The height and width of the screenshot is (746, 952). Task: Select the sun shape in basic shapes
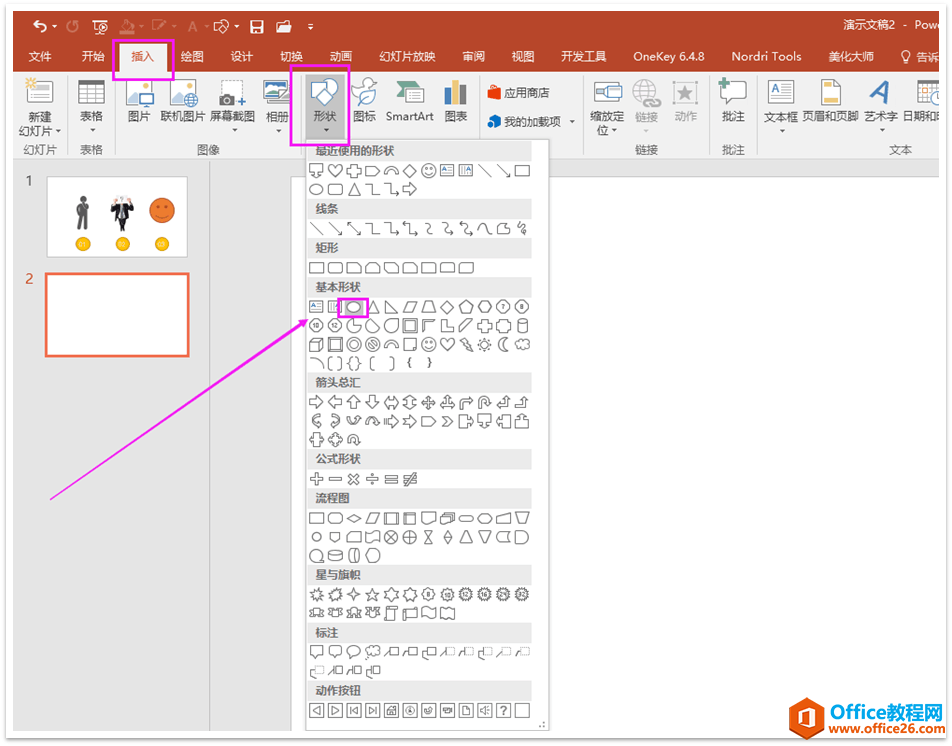tap(484, 345)
